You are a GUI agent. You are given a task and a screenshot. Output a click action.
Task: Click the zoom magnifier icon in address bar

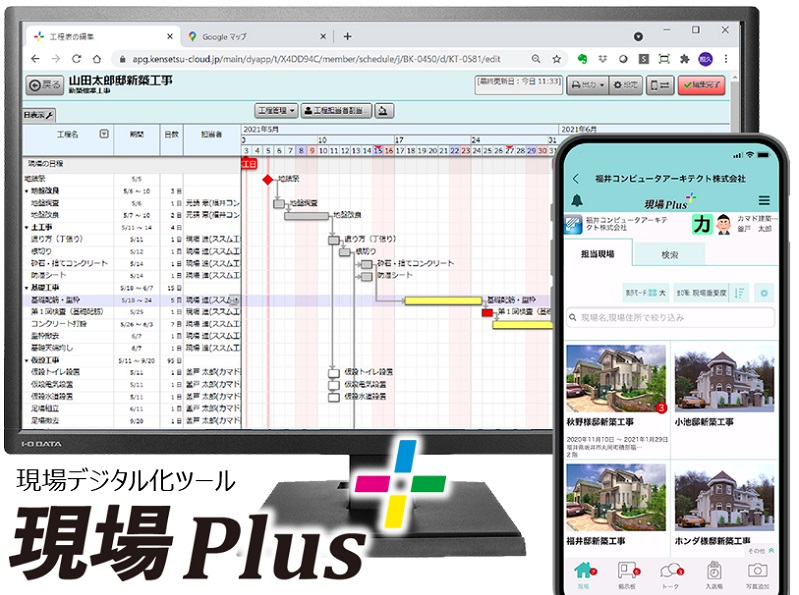(x=536, y=59)
